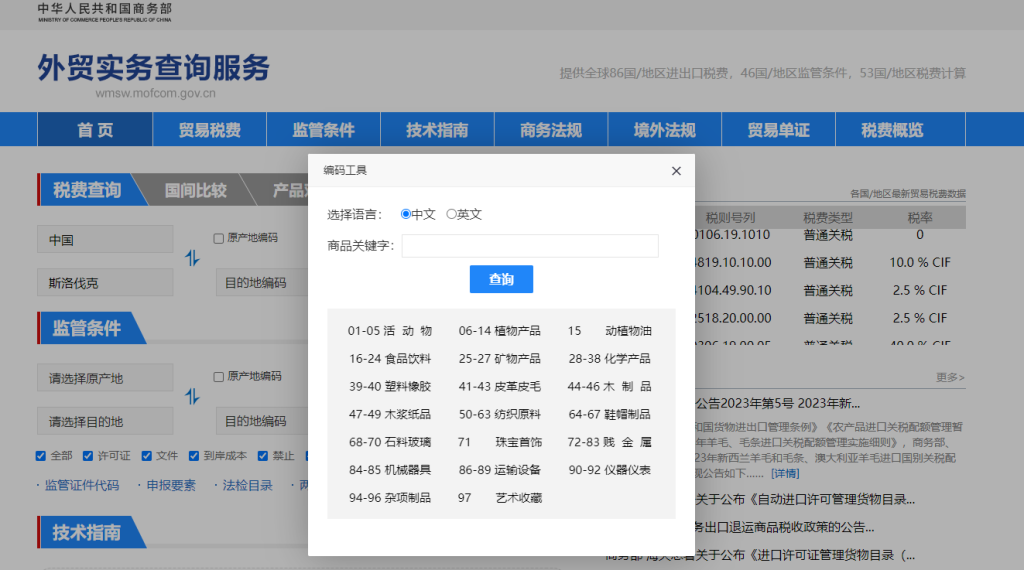
Task: Open the 贸易单证 navigation tab
Action: (x=778, y=129)
